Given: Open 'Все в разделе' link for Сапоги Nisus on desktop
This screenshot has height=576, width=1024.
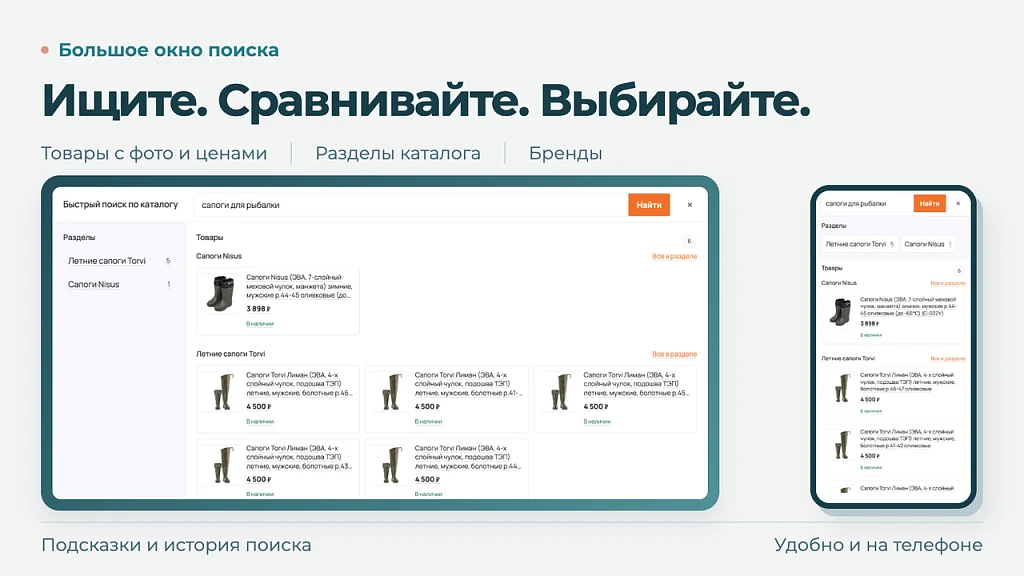Looking at the screenshot, I should (674, 256).
